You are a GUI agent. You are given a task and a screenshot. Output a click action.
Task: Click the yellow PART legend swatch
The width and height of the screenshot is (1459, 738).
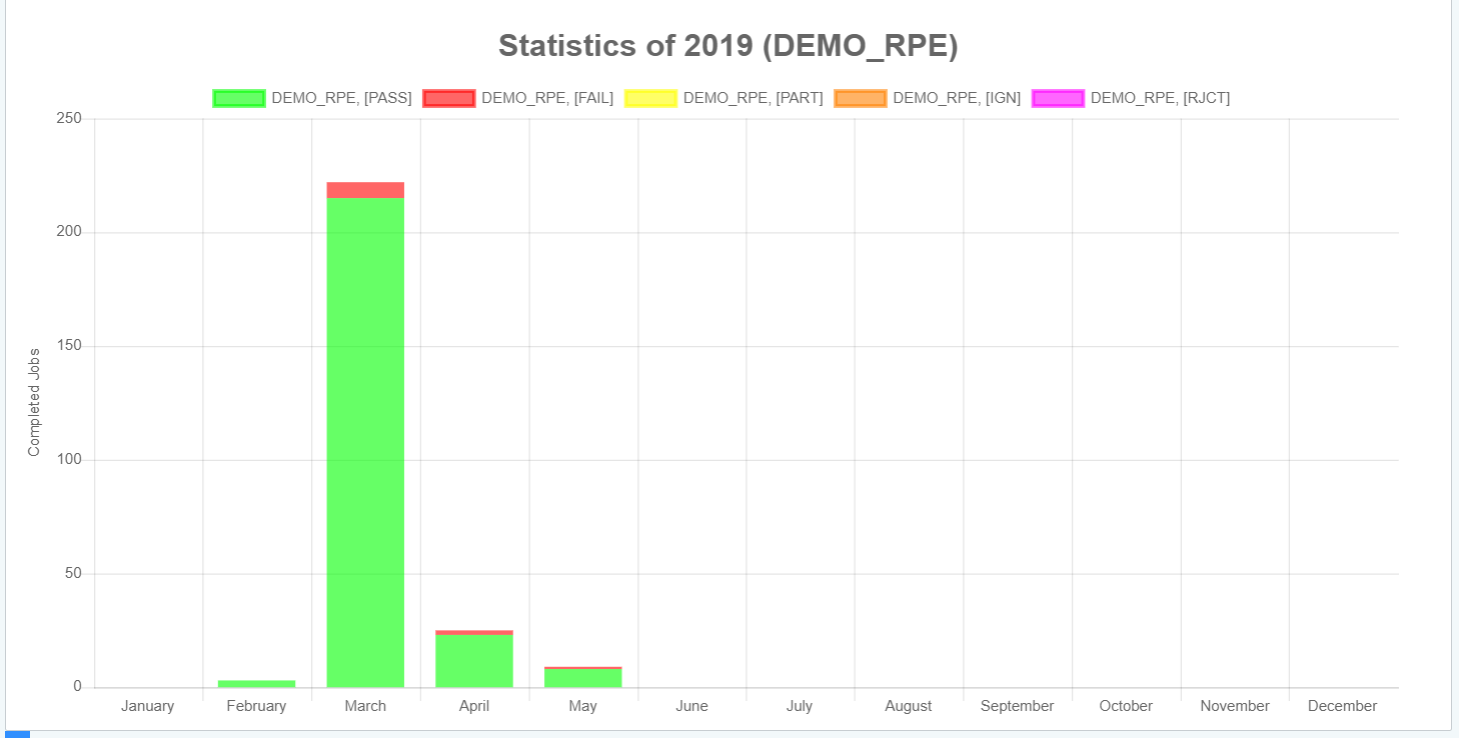[650, 98]
